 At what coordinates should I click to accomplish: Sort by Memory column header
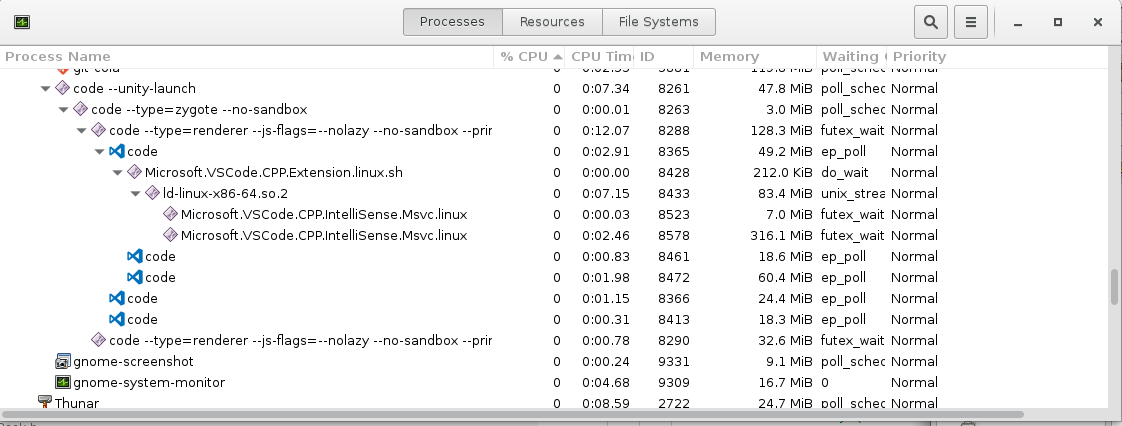coord(755,57)
